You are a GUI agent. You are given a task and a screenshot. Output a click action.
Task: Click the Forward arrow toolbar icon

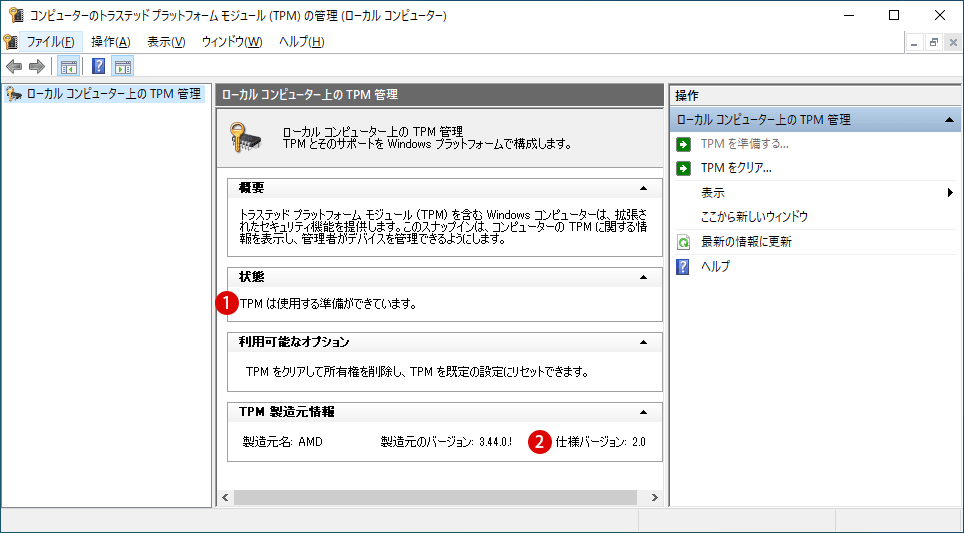(x=37, y=66)
